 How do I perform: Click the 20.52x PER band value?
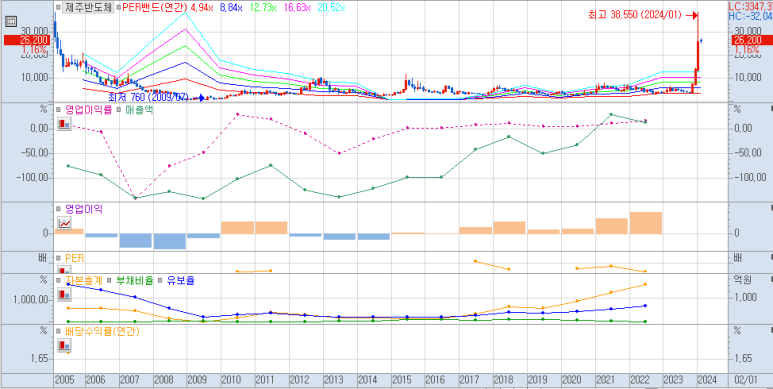click(331, 7)
